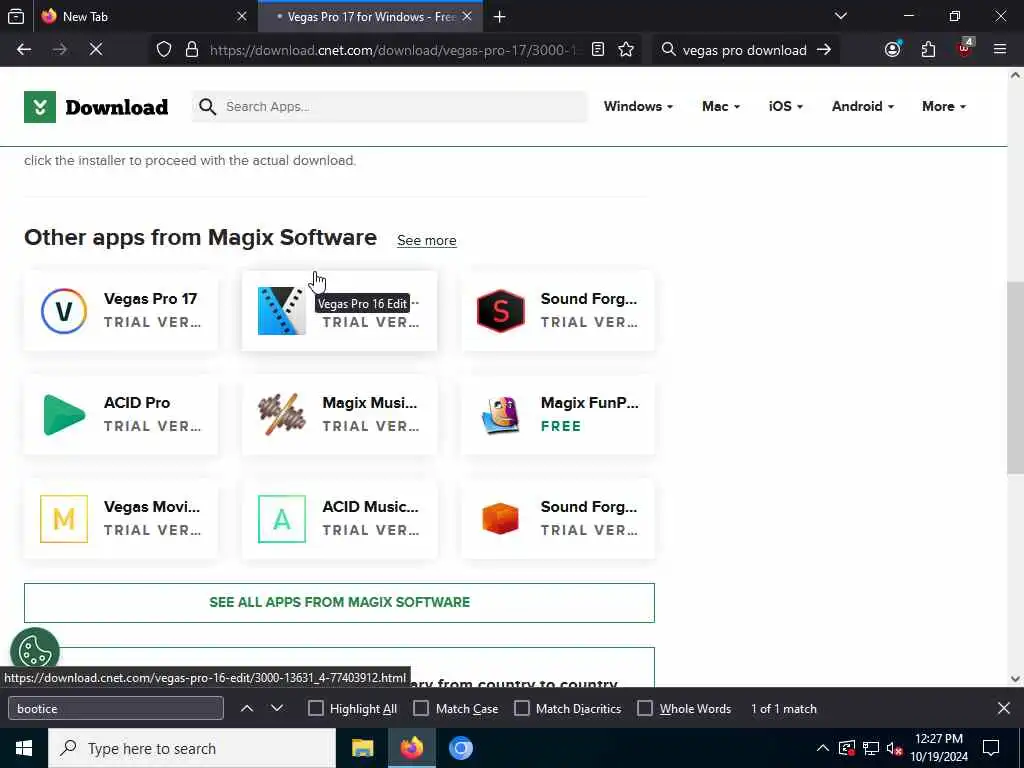Screen dimensions: 1024x768
Task: Open Vegas Pro 17 app card
Action: [x=121, y=311]
